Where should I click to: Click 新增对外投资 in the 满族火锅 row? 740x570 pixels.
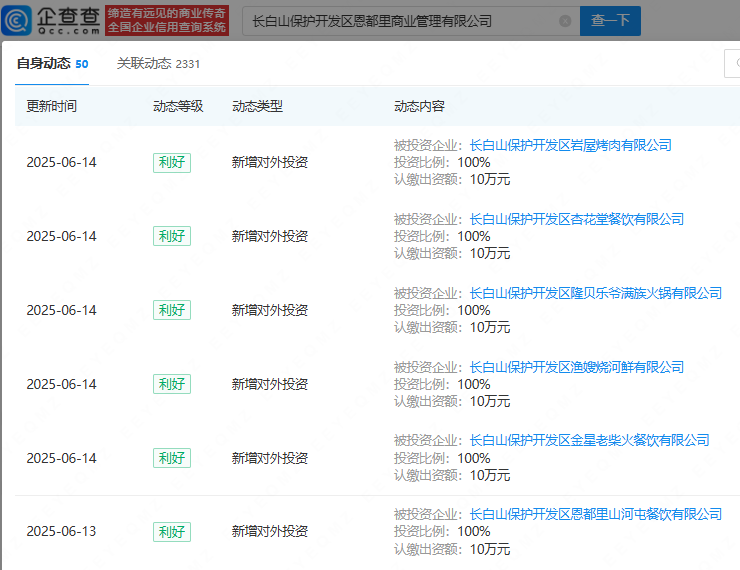(x=269, y=310)
